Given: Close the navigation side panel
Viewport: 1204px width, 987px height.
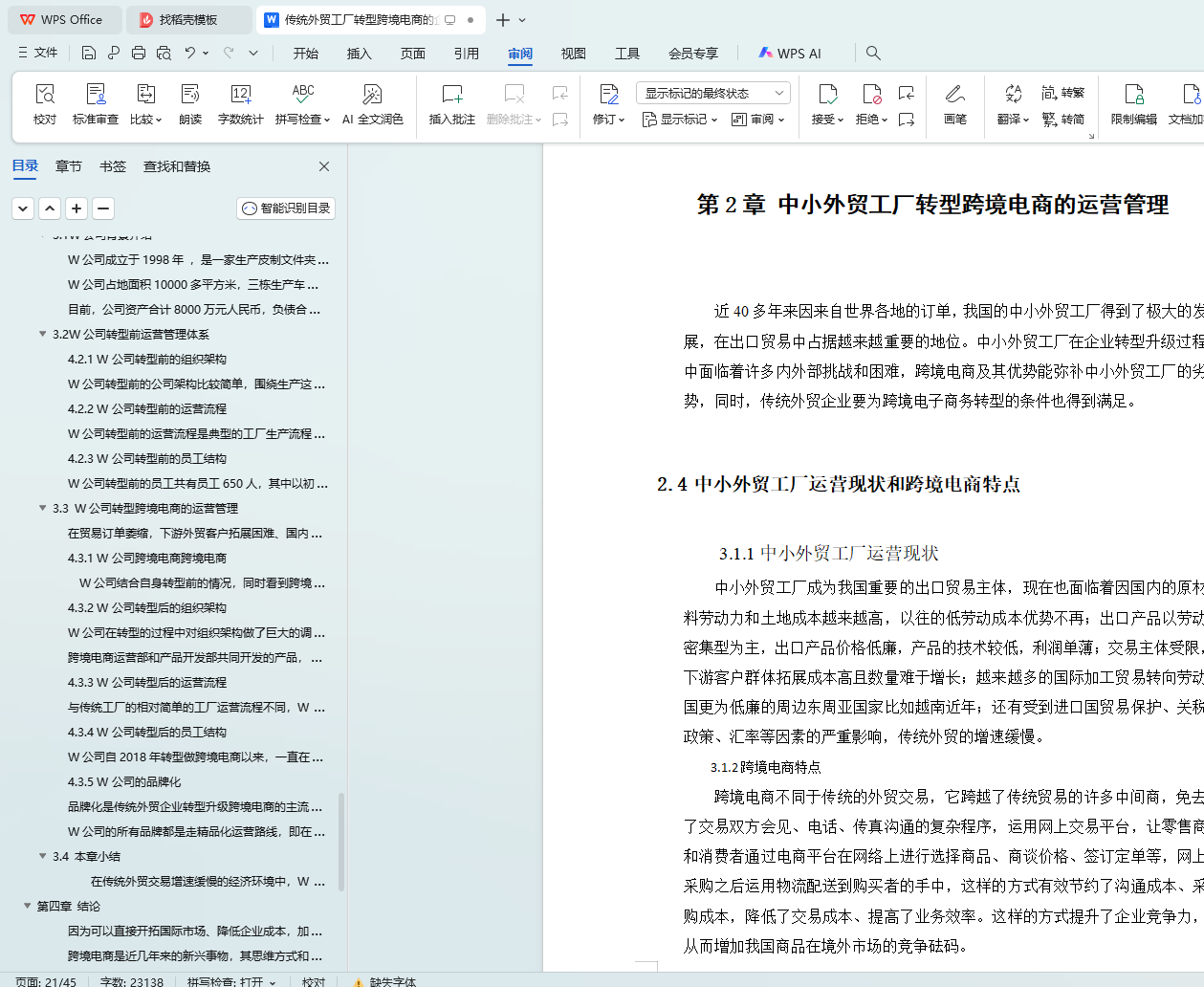Looking at the screenshot, I should coord(324,166).
